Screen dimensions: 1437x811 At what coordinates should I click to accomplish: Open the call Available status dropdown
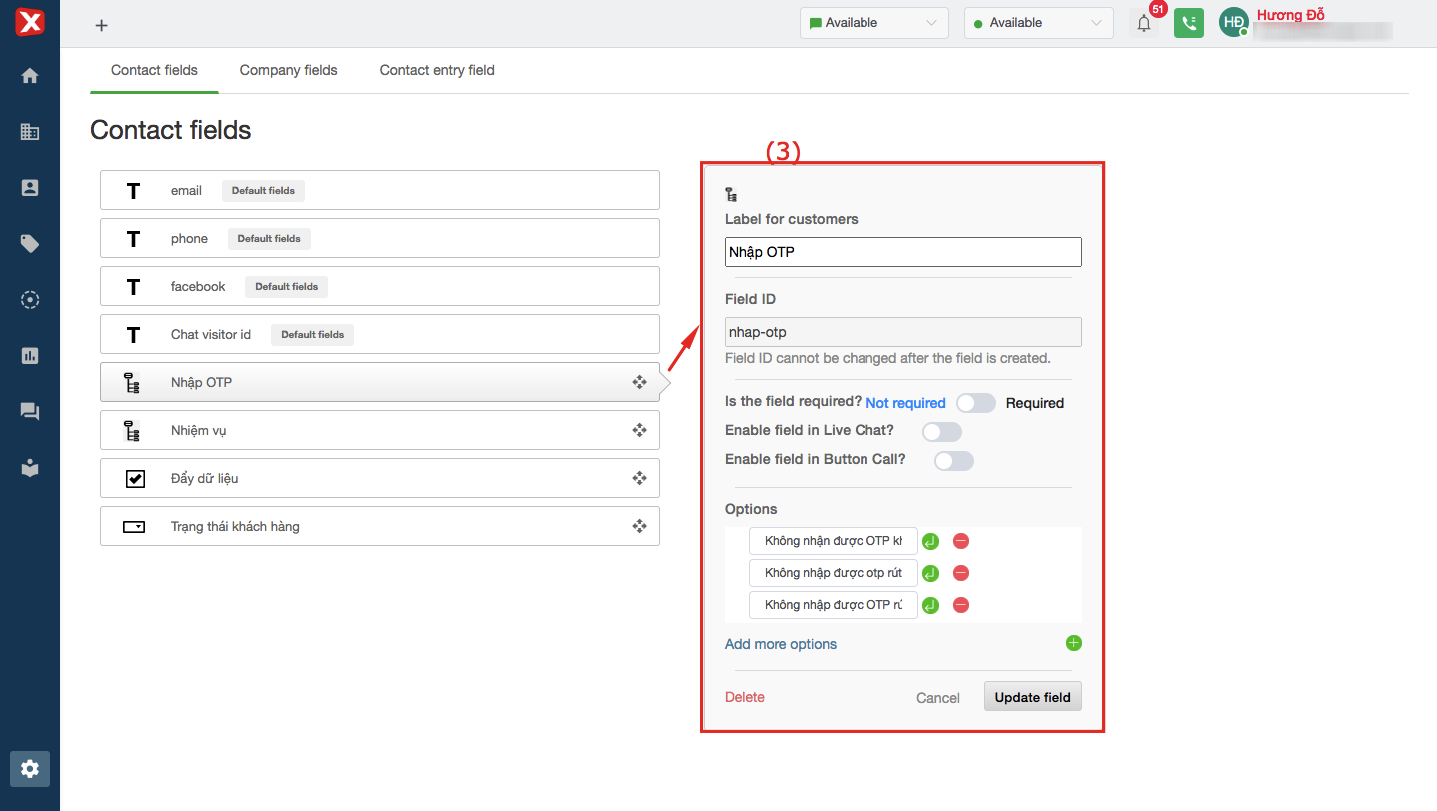(1038, 23)
